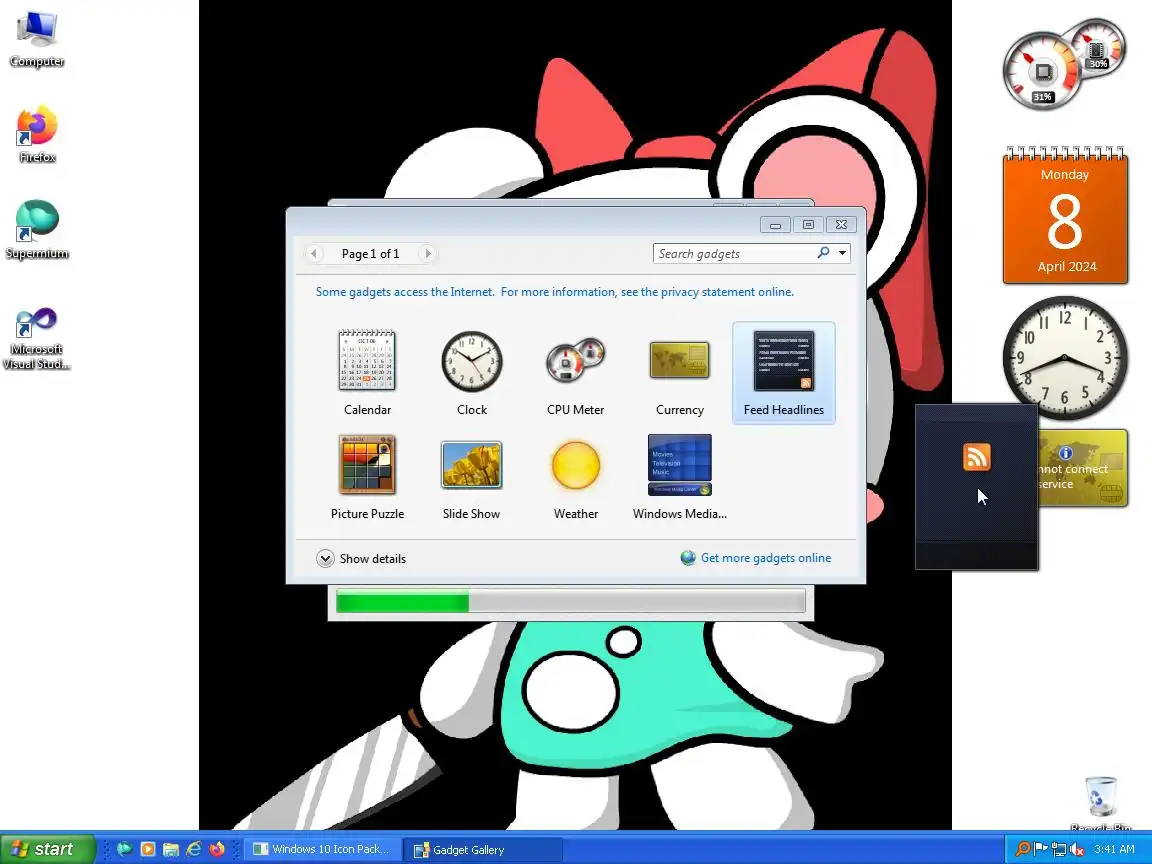Switch to Windows 10 Icon Pack taskbar item
The width and height of the screenshot is (1152, 864).
pyautogui.click(x=322, y=849)
